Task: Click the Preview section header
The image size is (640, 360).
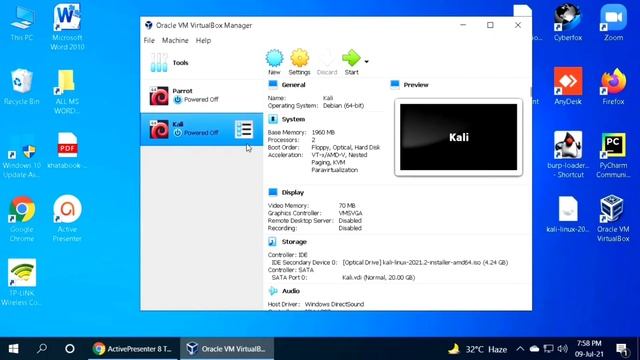Action: (416, 85)
